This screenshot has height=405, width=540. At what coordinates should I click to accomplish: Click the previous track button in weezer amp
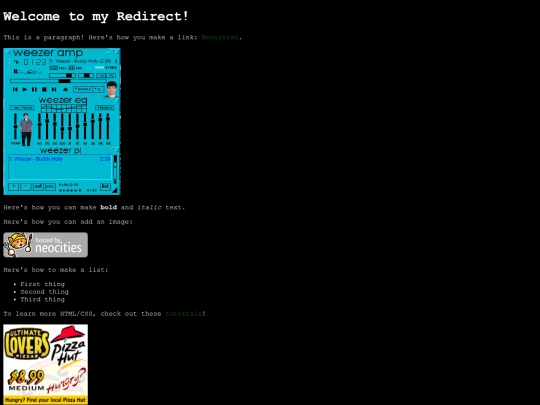pyautogui.click(x=15, y=90)
